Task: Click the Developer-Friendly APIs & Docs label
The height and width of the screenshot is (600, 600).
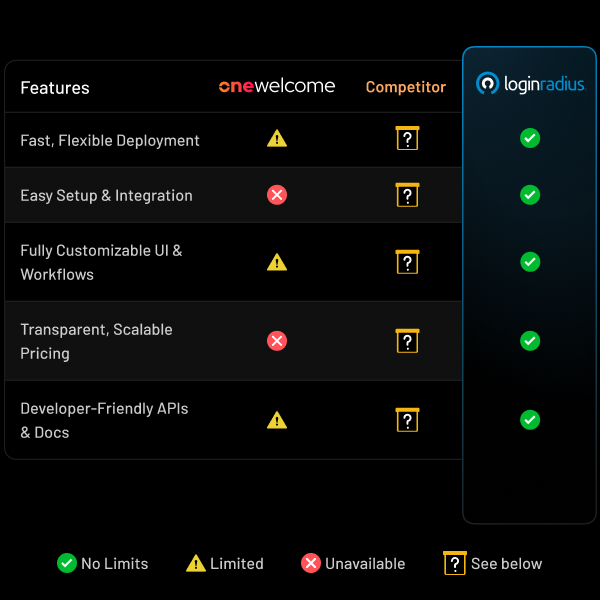Action: 104,420
